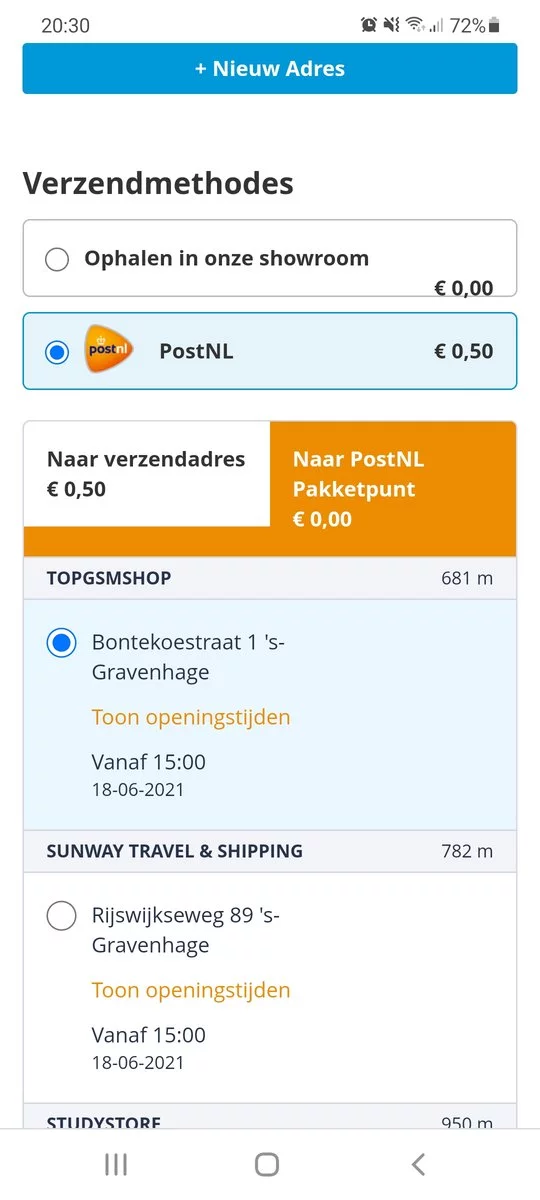This screenshot has height=1200, width=540.
Task: Select the PostNL shipping radio button
Action: pyautogui.click(x=57, y=352)
